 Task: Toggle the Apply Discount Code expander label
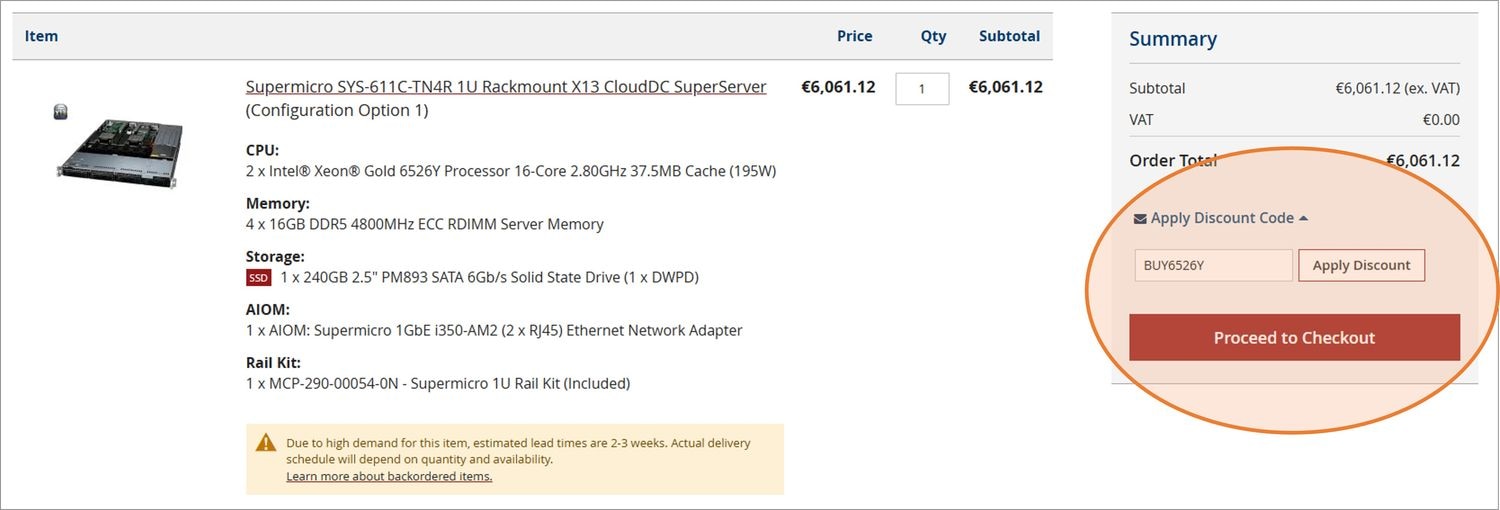click(x=1222, y=218)
